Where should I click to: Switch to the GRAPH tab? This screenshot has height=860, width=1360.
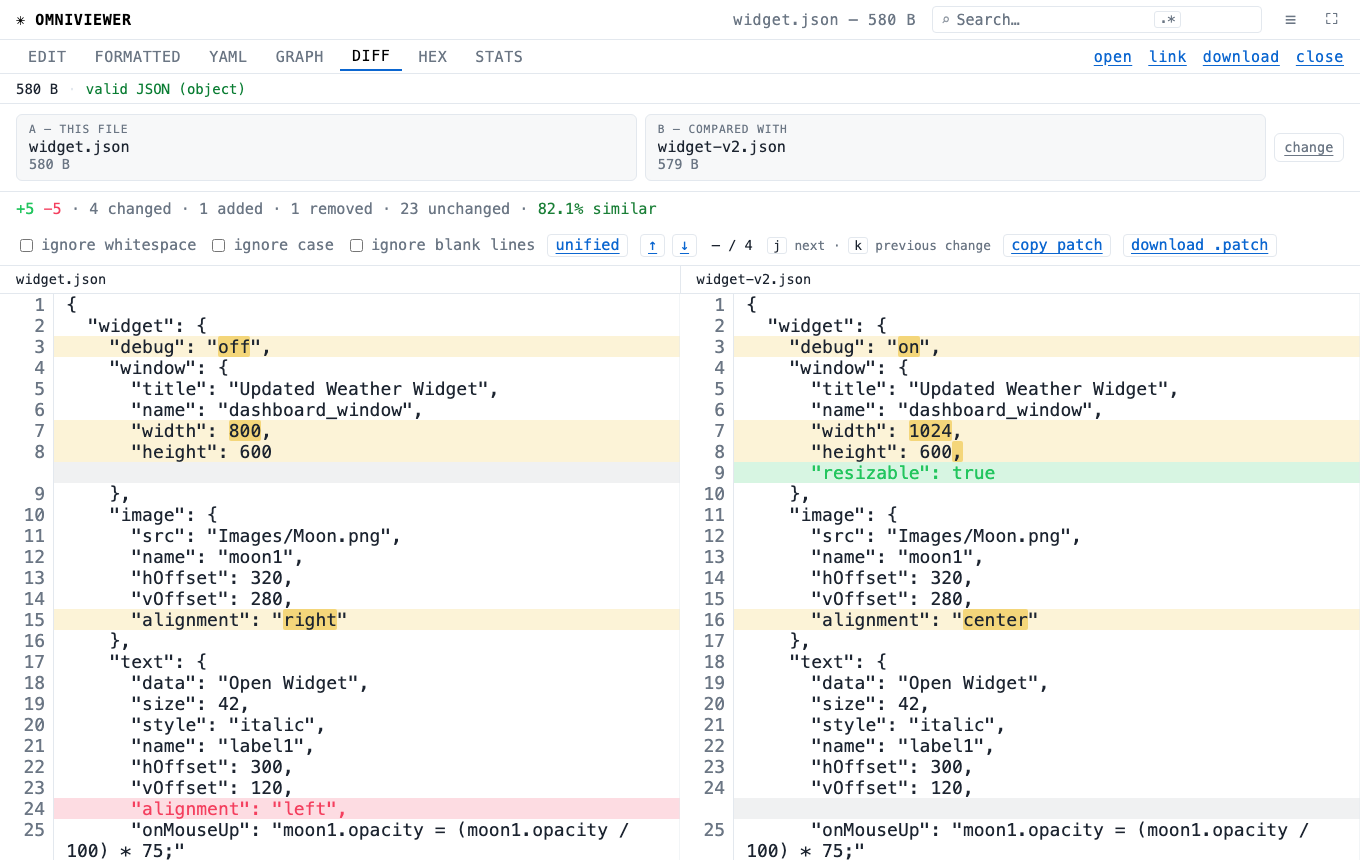[300, 57]
